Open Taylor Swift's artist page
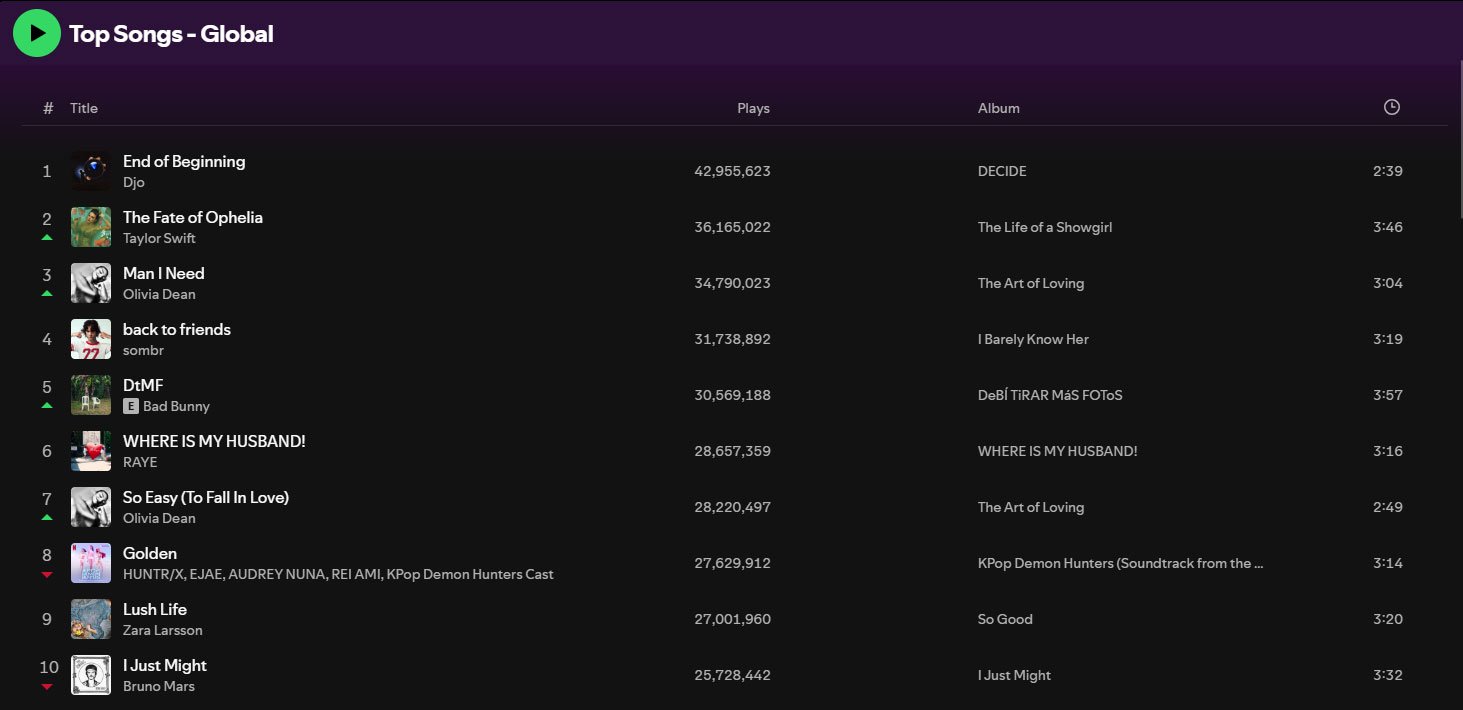This screenshot has width=1463, height=710. (x=159, y=238)
